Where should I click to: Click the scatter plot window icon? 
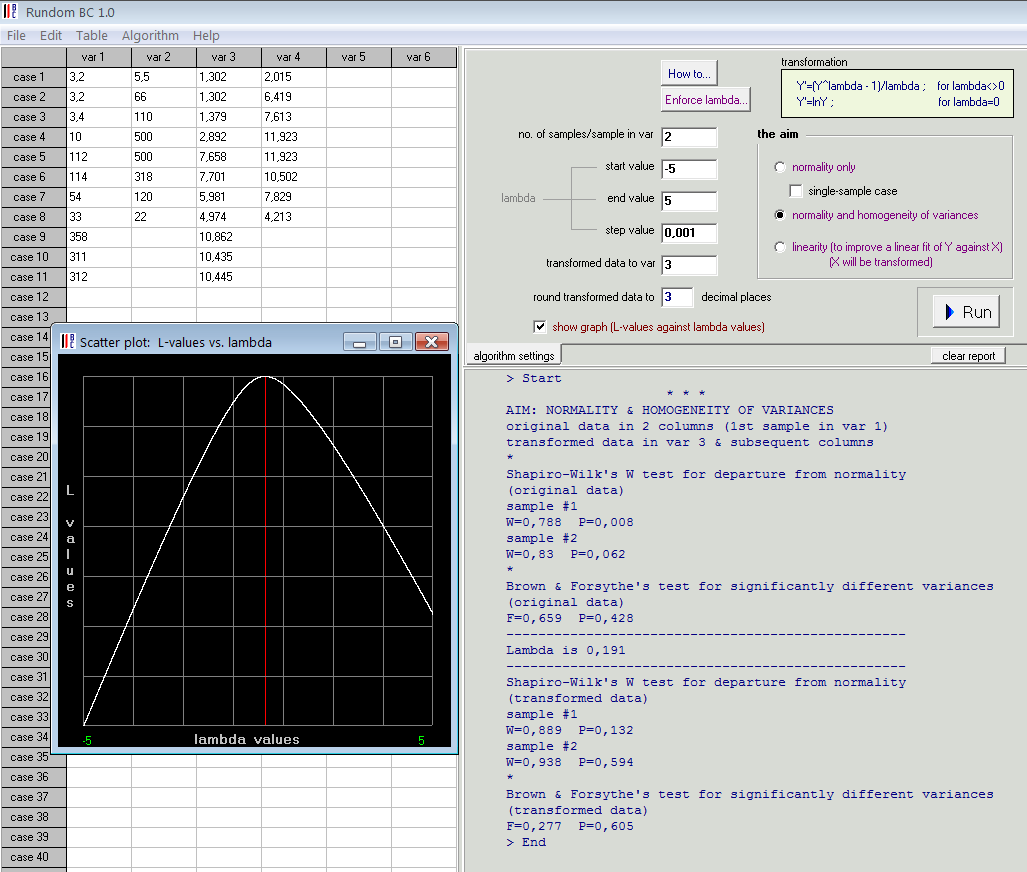69,342
